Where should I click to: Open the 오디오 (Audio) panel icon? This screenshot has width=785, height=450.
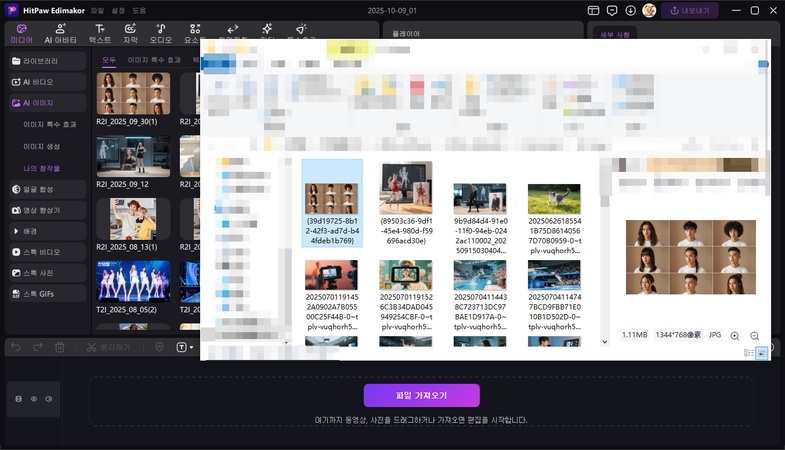click(161, 33)
